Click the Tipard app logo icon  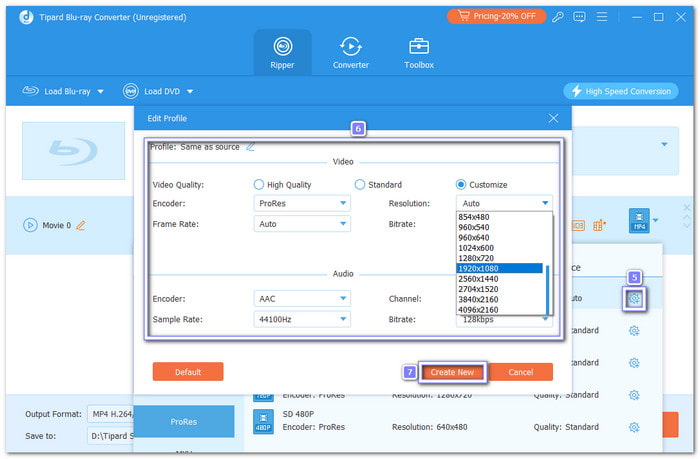pyautogui.click(x=26, y=17)
